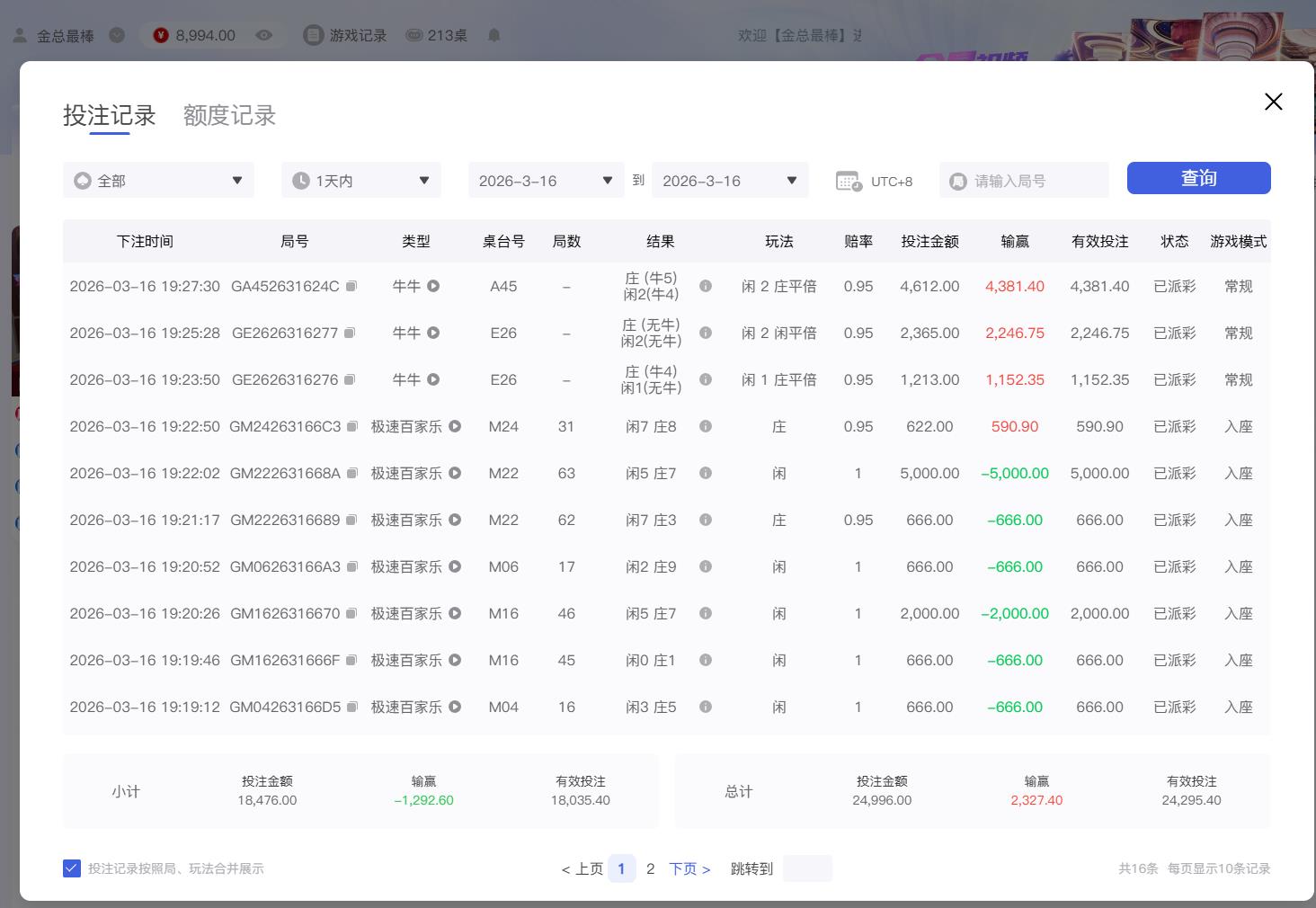This screenshot has width=1316, height=908.
Task: Switch to the 额度记录 tab
Action: tap(228, 115)
